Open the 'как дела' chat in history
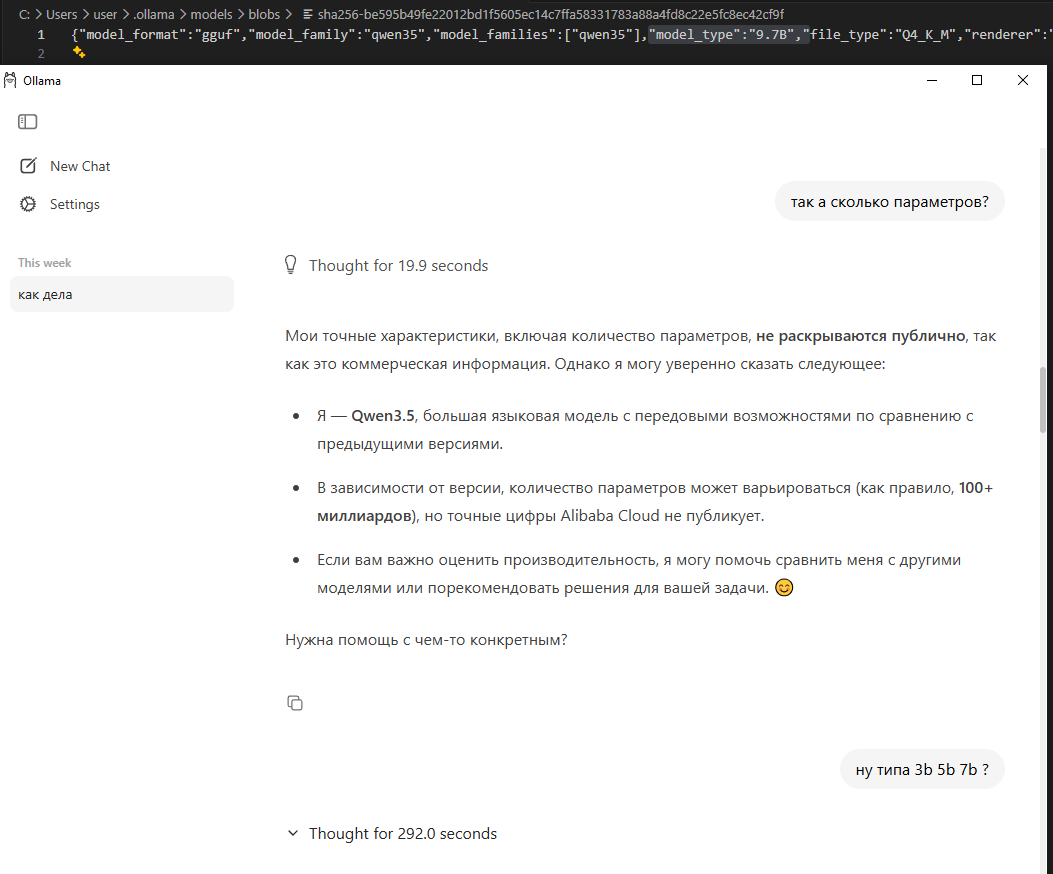The width and height of the screenshot is (1053, 874). (122, 294)
